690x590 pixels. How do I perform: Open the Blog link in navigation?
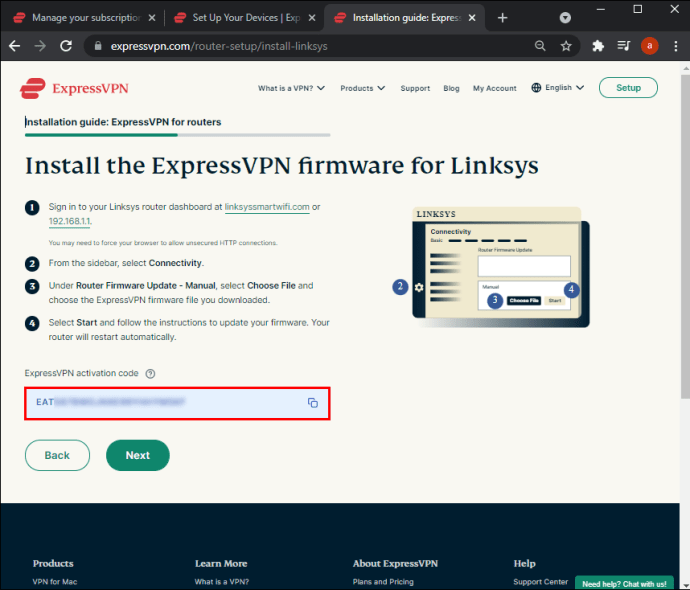pos(451,88)
